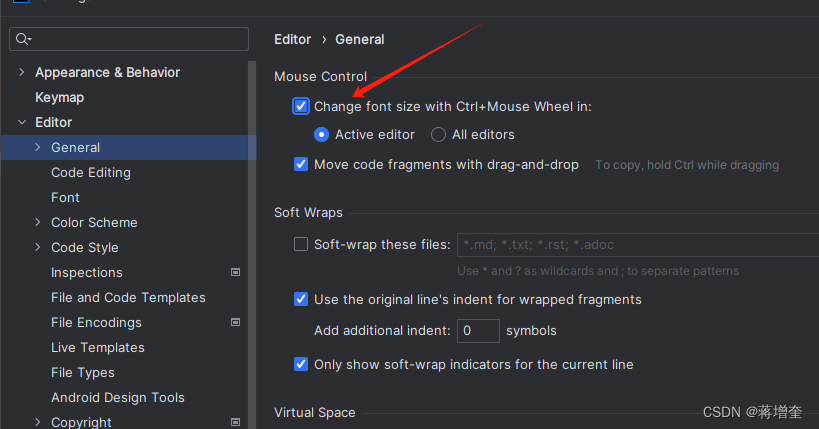This screenshot has width=819, height=429.
Task: Expand the General tree node
Action: pyautogui.click(x=38, y=147)
